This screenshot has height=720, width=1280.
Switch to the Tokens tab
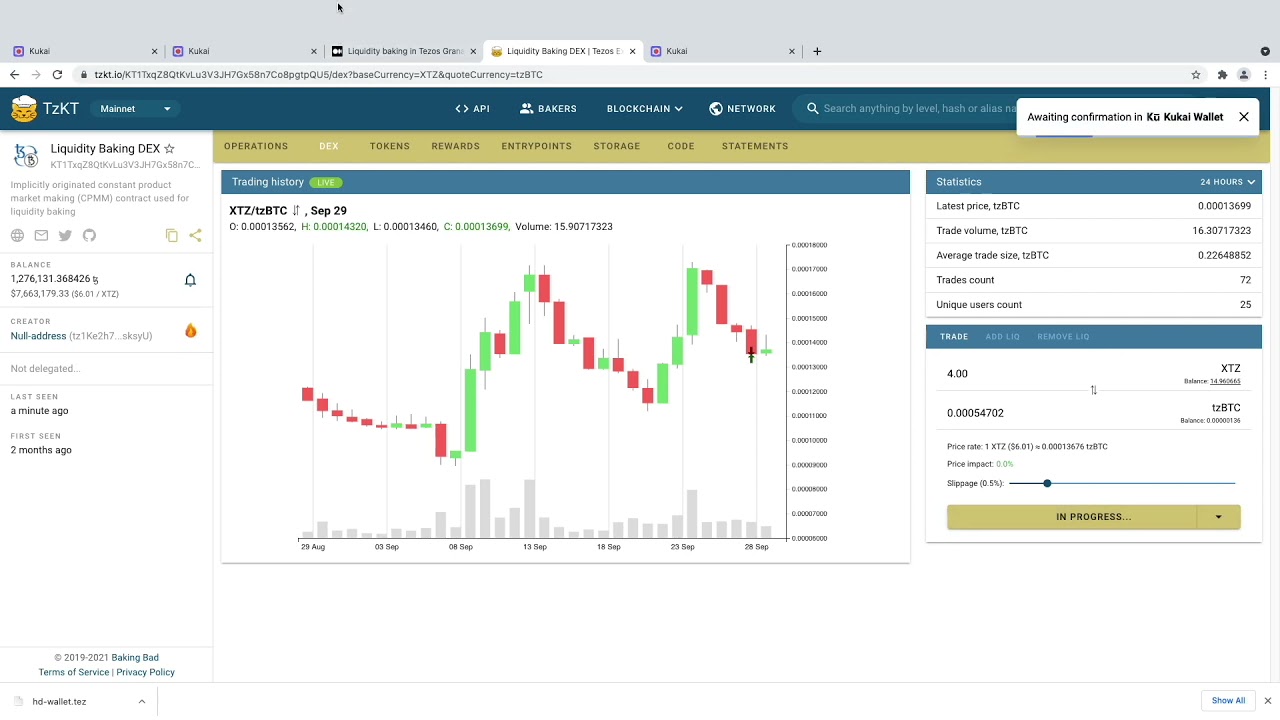(390, 146)
